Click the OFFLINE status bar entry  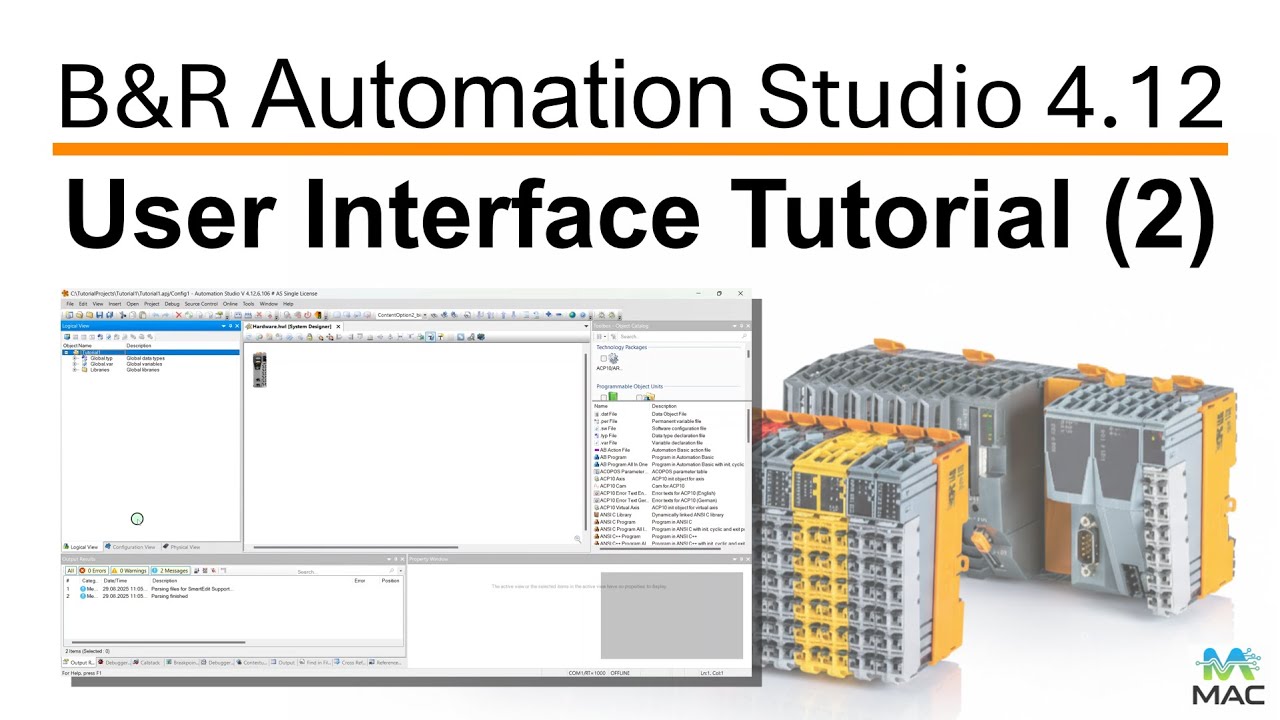pos(620,673)
